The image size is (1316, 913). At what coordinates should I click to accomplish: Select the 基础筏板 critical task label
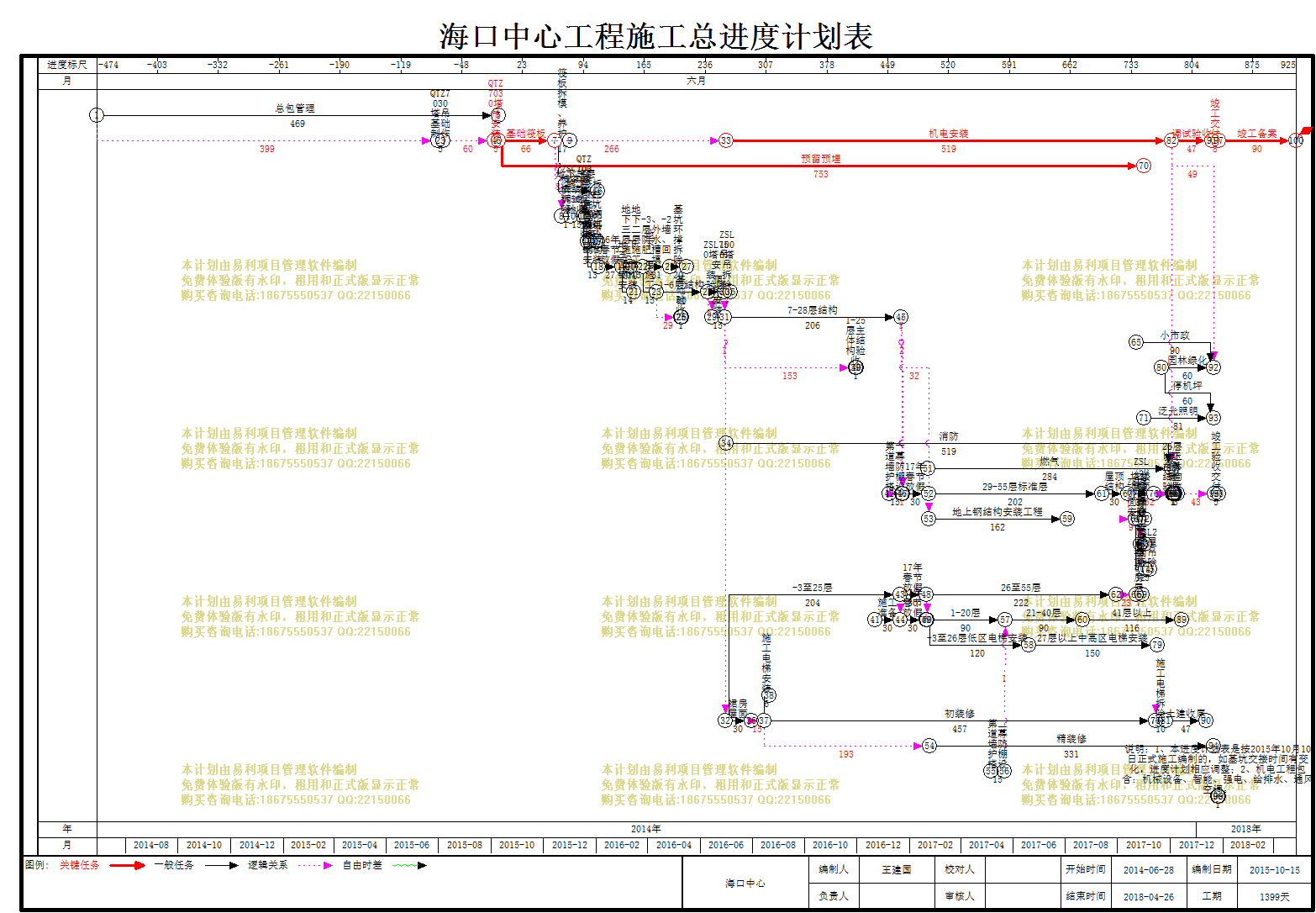coord(525,134)
